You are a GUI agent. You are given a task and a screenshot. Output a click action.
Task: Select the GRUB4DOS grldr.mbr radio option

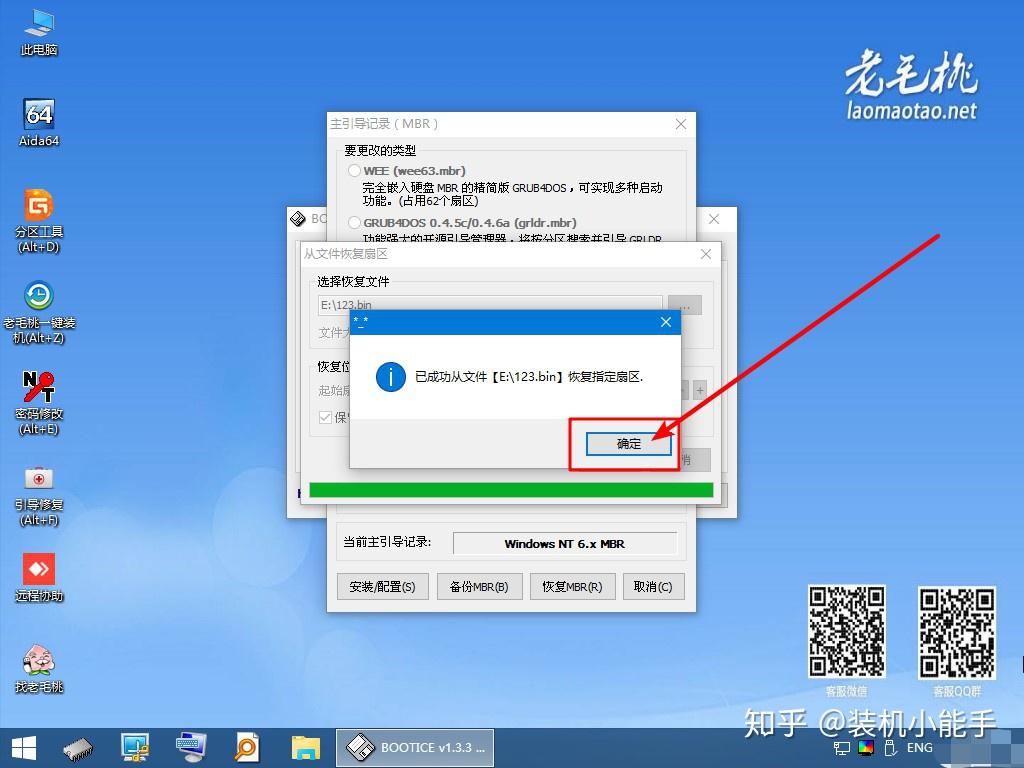coord(355,223)
